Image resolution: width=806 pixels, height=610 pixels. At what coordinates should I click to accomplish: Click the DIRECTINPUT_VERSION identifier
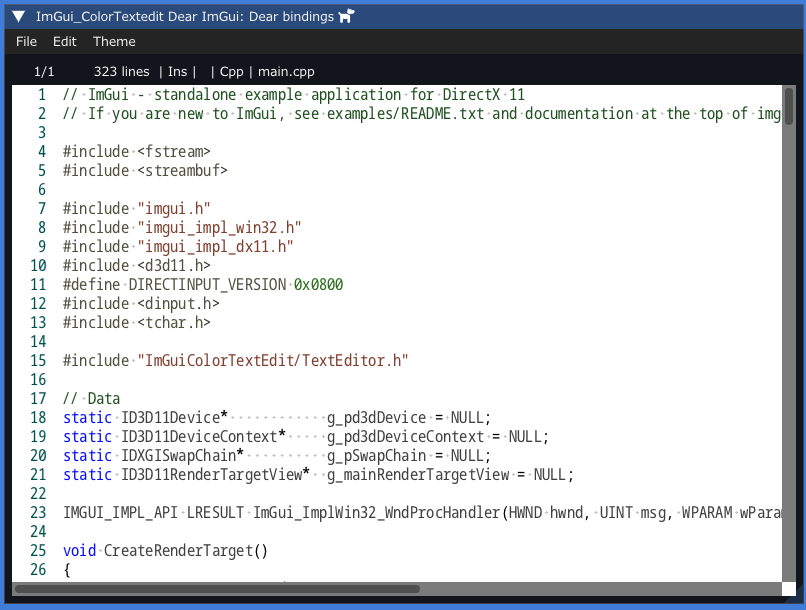pyautogui.click(x=207, y=285)
